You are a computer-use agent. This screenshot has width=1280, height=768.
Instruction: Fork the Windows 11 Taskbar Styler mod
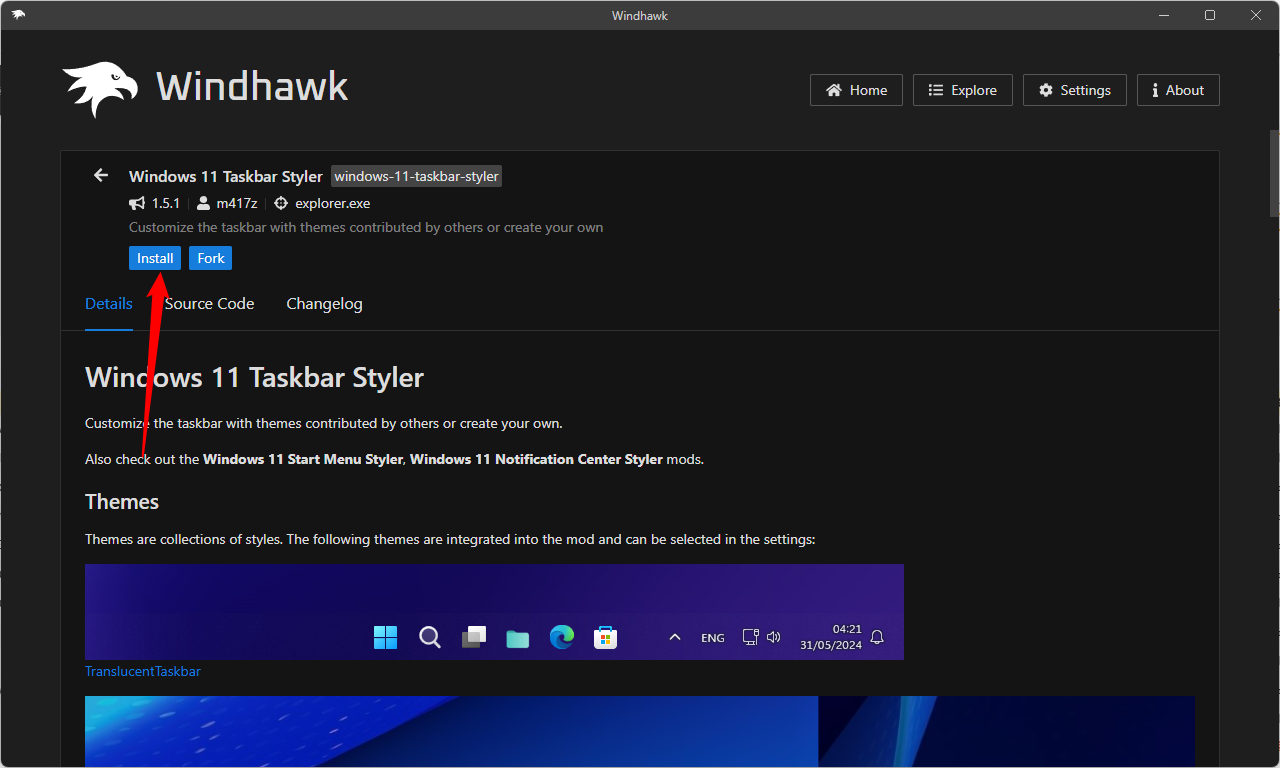click(x=210, y=257)
